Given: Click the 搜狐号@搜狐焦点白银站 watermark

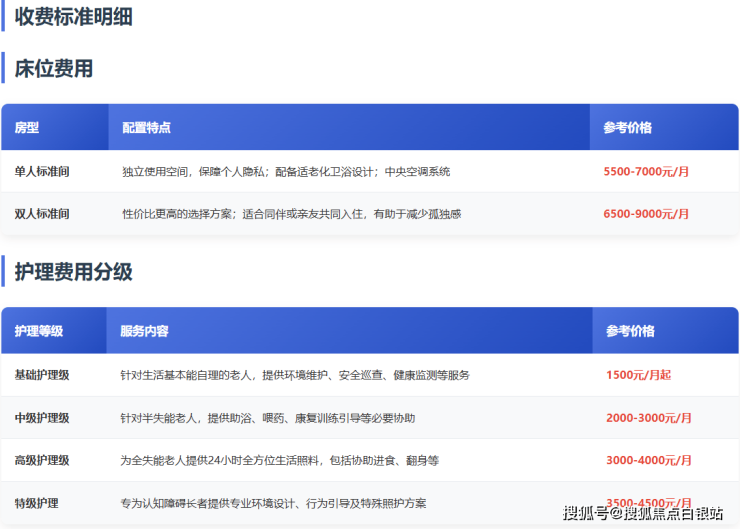Looking at the screenshot, I should coord(642,514).
